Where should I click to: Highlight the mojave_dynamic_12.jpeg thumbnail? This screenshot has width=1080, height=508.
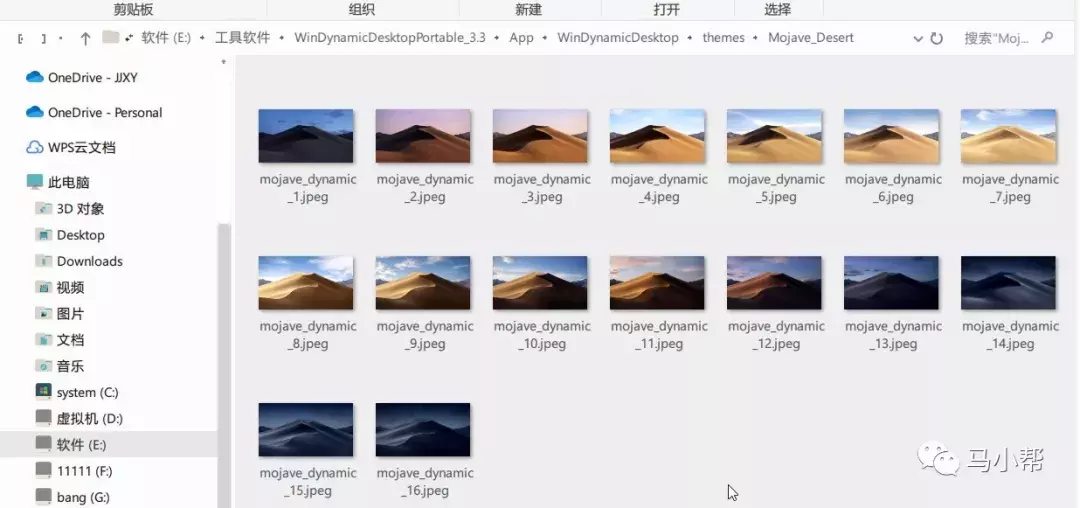774,283
